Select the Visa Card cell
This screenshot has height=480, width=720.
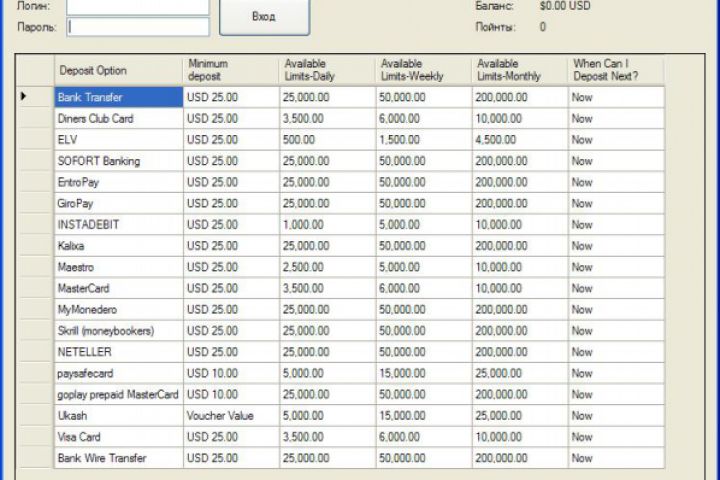(x=118, y=437)
